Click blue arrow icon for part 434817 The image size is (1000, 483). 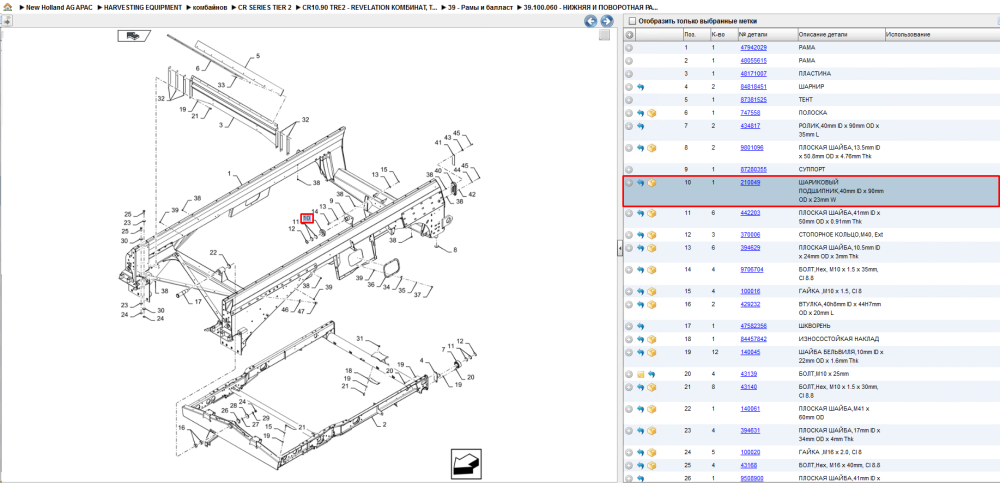(641, 126)
